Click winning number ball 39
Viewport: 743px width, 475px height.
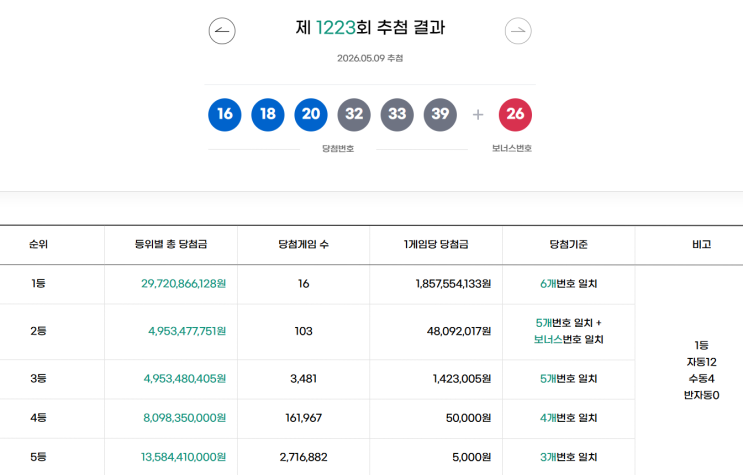[440, 114]
